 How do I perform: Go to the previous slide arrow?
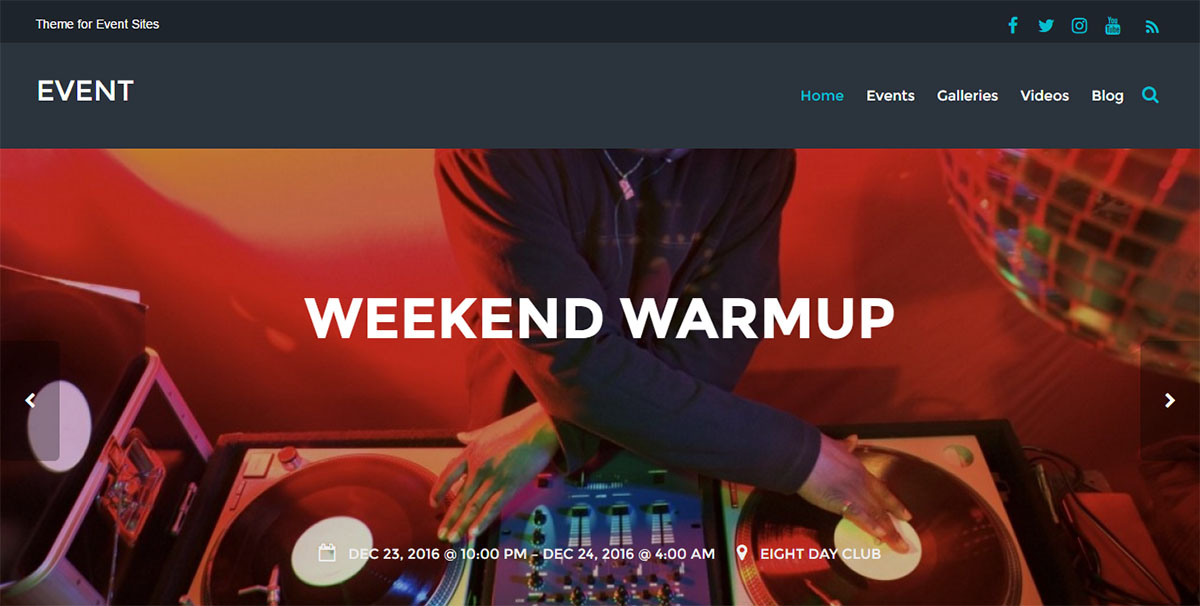coord(30,400)
